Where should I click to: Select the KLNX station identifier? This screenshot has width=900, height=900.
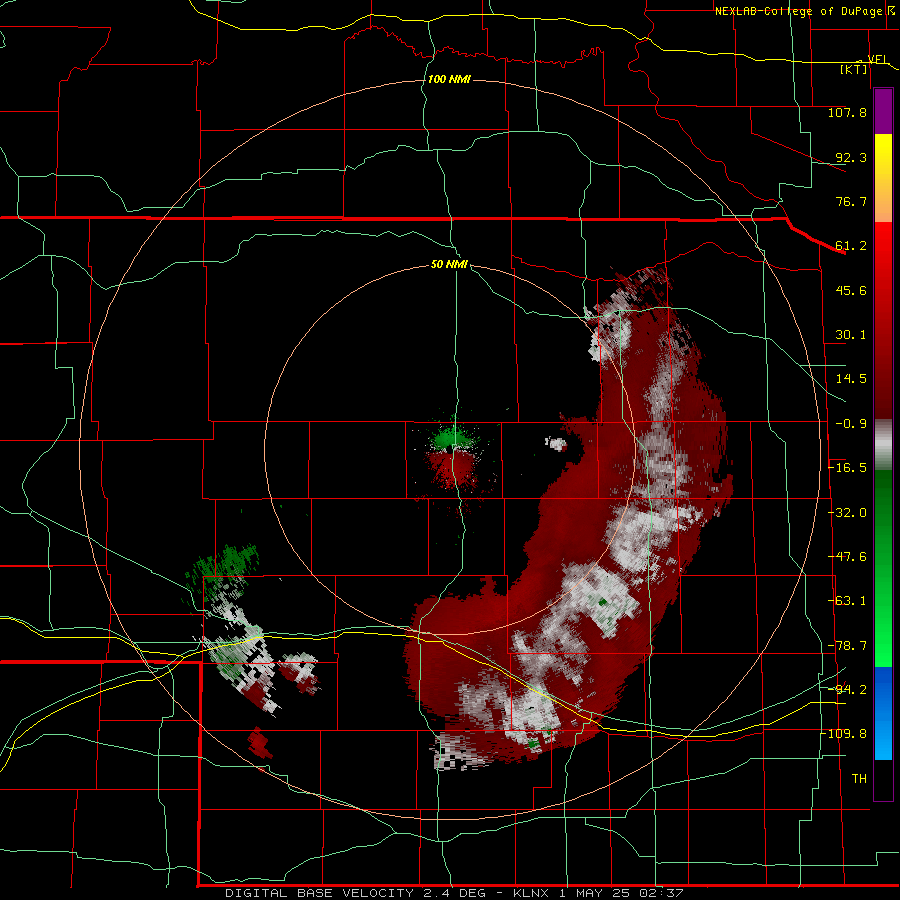coord(530,893)
